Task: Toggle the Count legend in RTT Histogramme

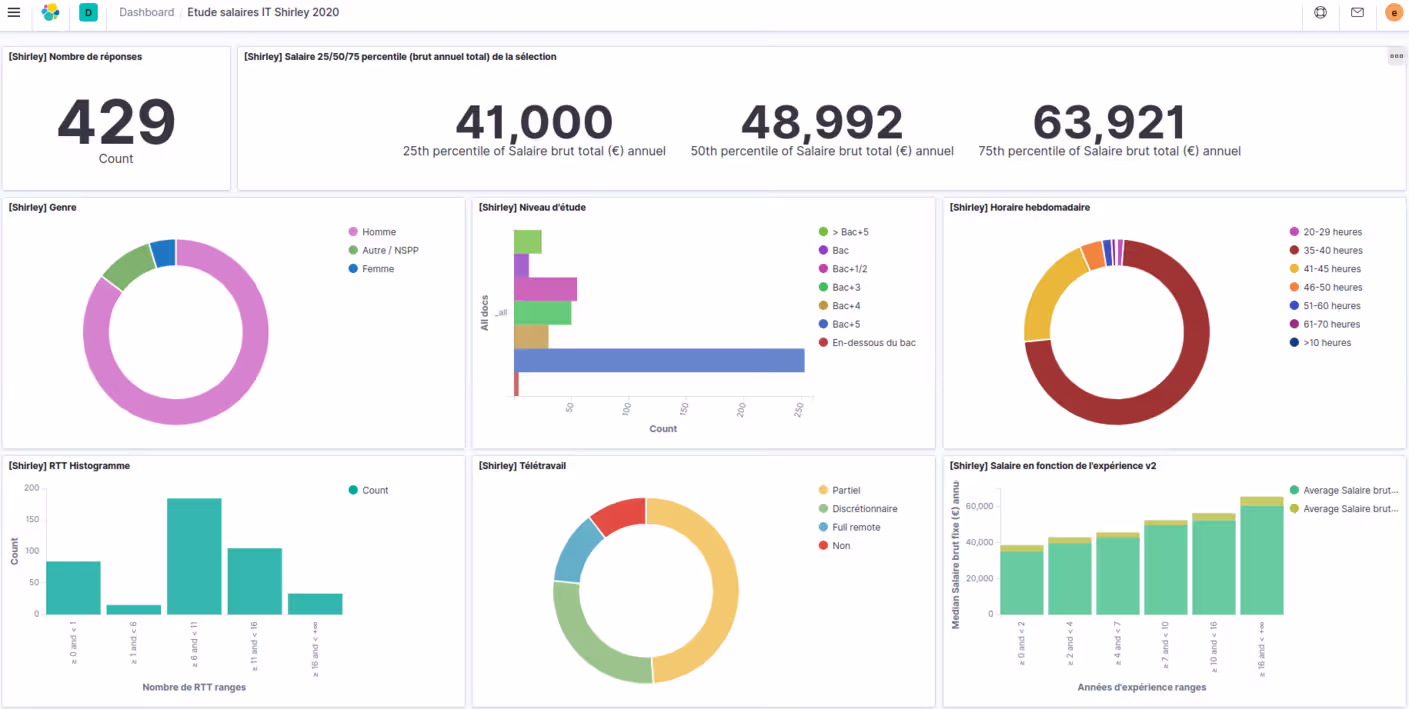Action: coord(375,490)
